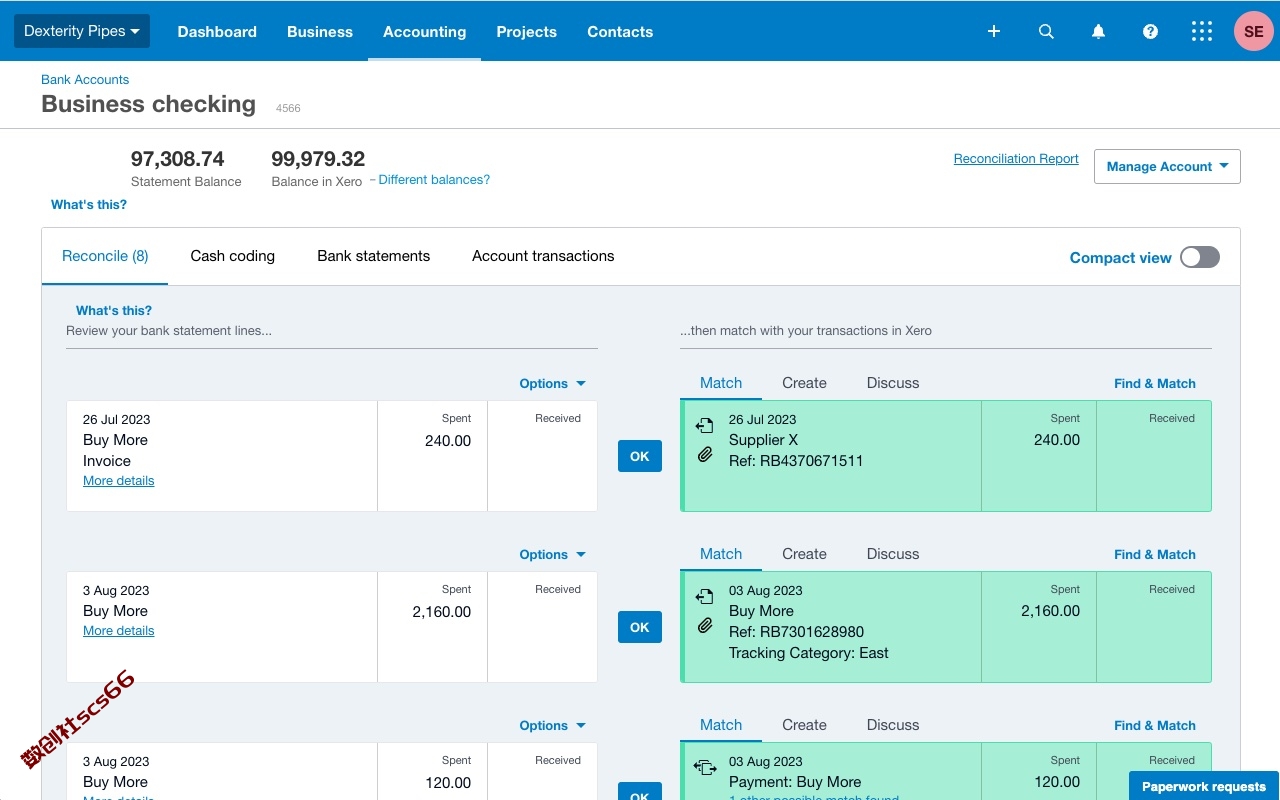Click the payment icon on Payment: Buy More
The height and width of the screenshot is (800, 1280).
705,767
